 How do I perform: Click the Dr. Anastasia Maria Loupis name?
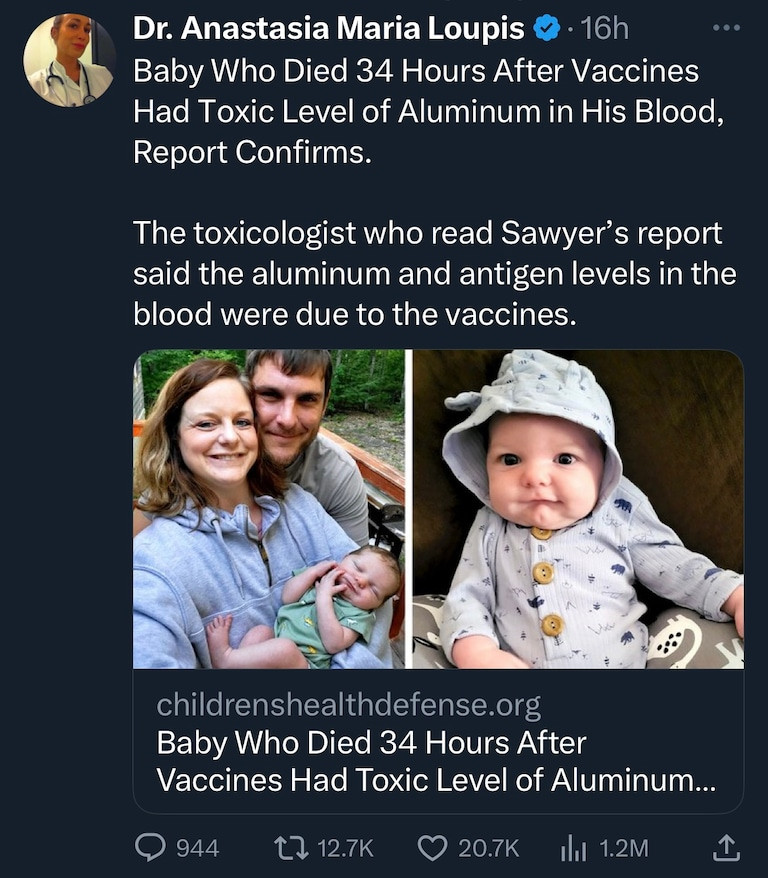coord(328,29)
